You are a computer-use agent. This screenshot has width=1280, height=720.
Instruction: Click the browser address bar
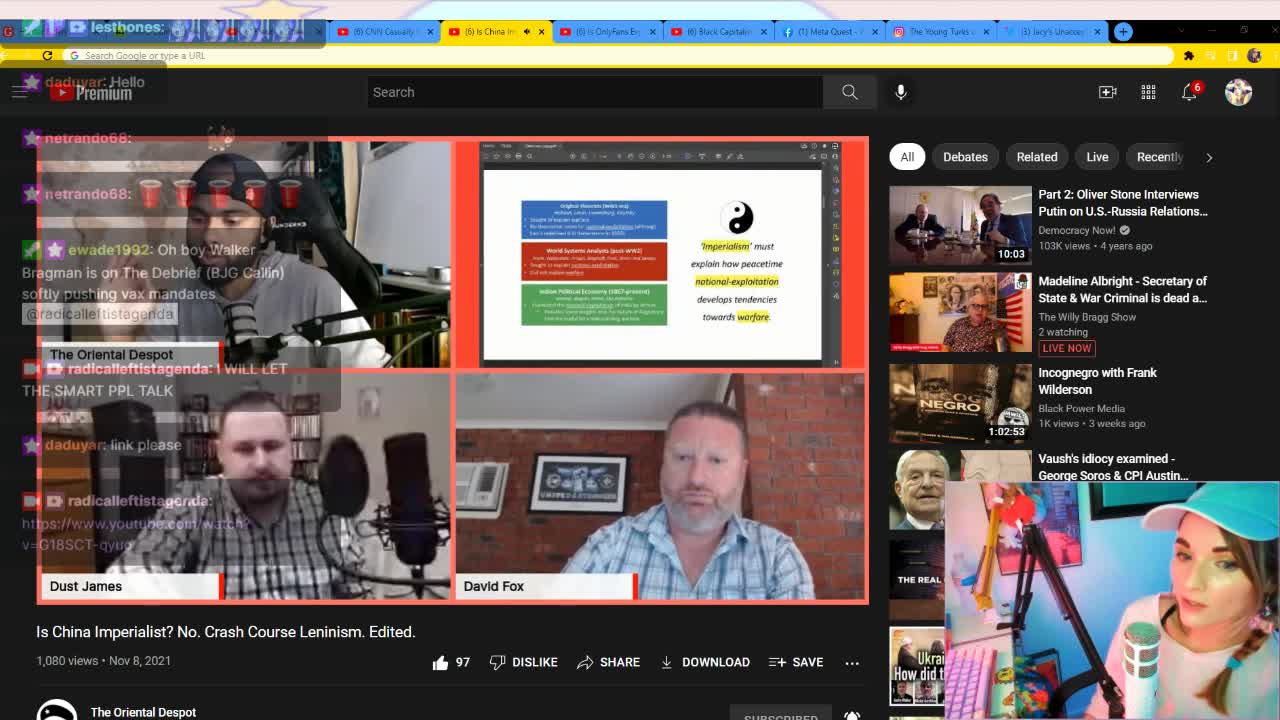(620, 55)
